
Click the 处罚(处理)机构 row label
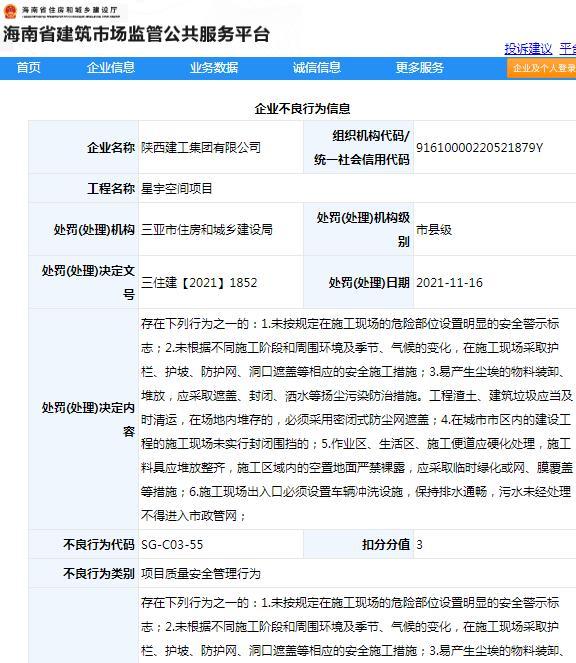(x=94, y=230)
